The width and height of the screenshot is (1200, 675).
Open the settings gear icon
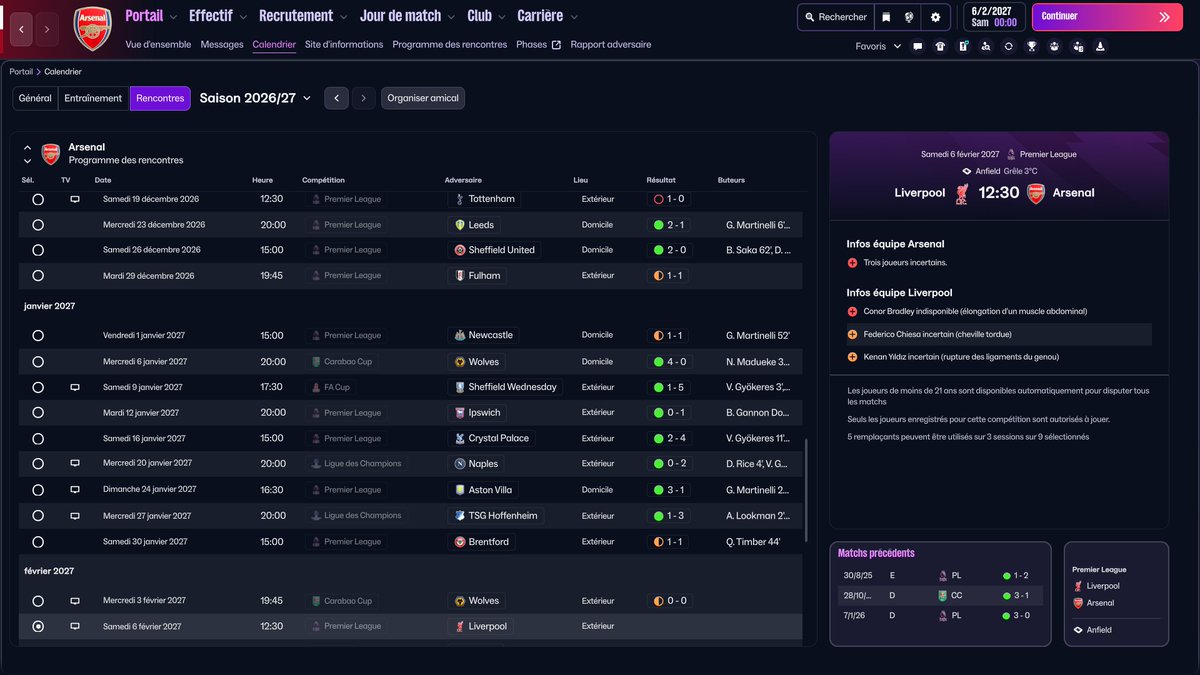coord(935,17)
